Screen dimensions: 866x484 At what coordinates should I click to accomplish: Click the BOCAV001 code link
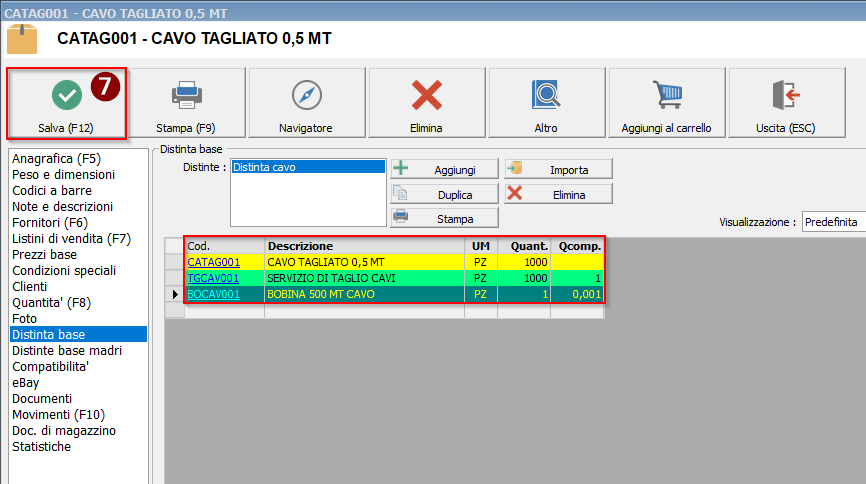point(213,294)
